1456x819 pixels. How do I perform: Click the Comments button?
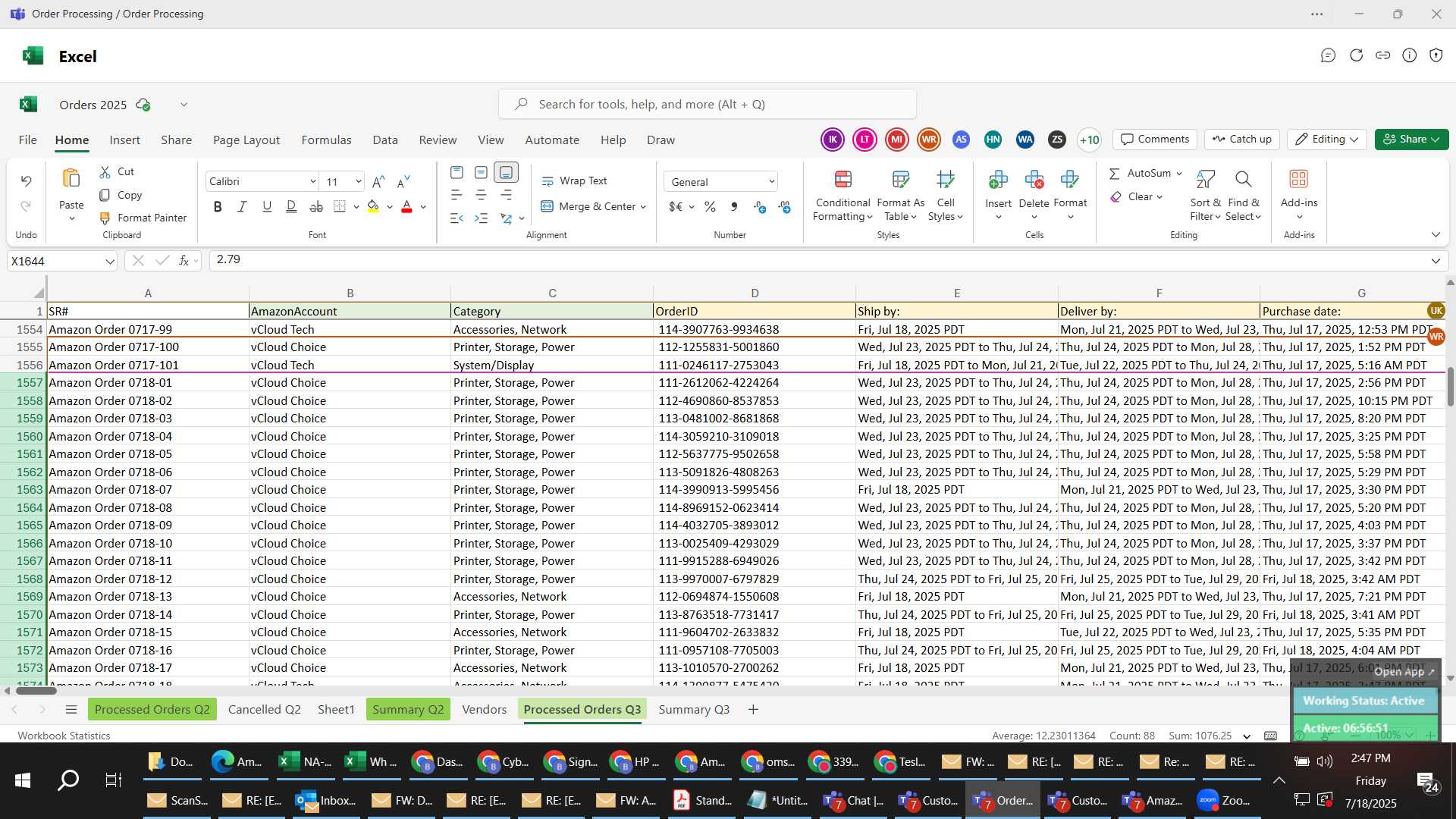tap(1155, 140)
